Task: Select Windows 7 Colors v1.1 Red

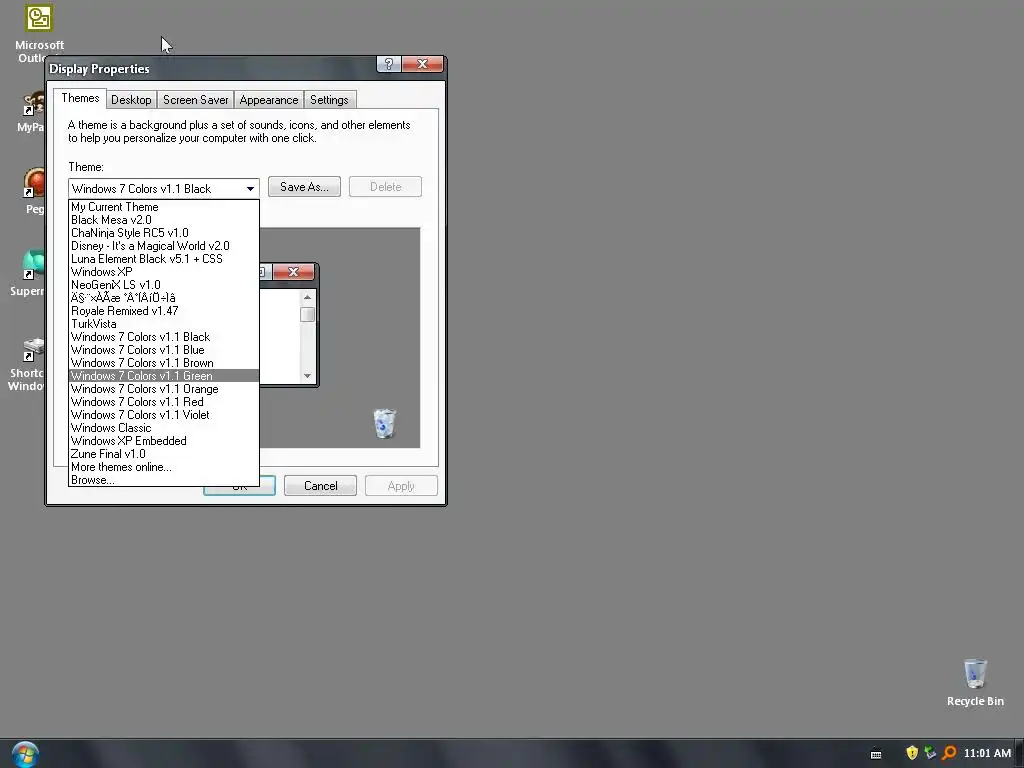Action: [164, 402]
